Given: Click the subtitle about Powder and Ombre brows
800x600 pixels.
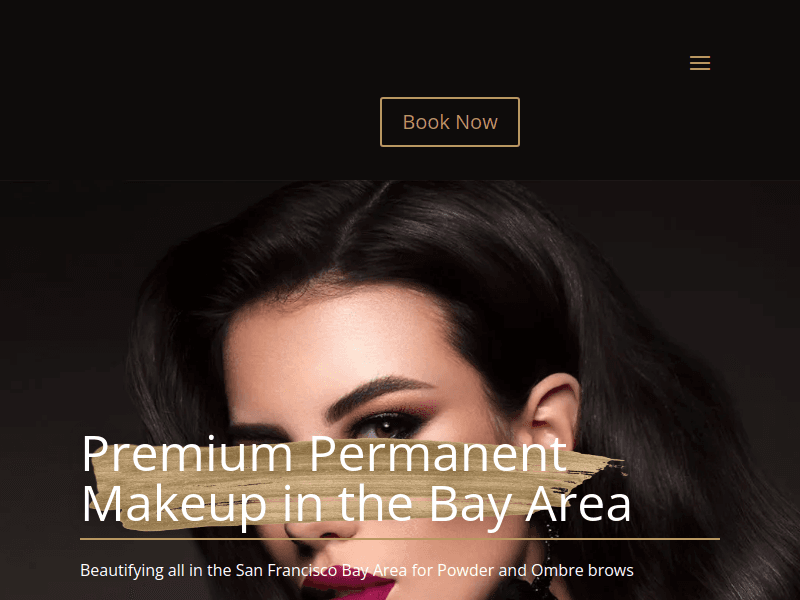Looking at the screenshot, I should pyautogui.click(x=357, y=570).
